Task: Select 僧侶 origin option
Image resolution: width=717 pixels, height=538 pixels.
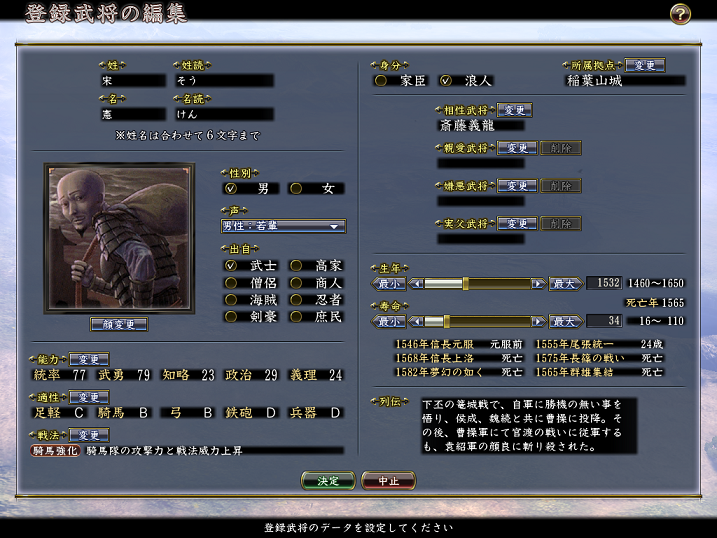Action: [231, 282]
